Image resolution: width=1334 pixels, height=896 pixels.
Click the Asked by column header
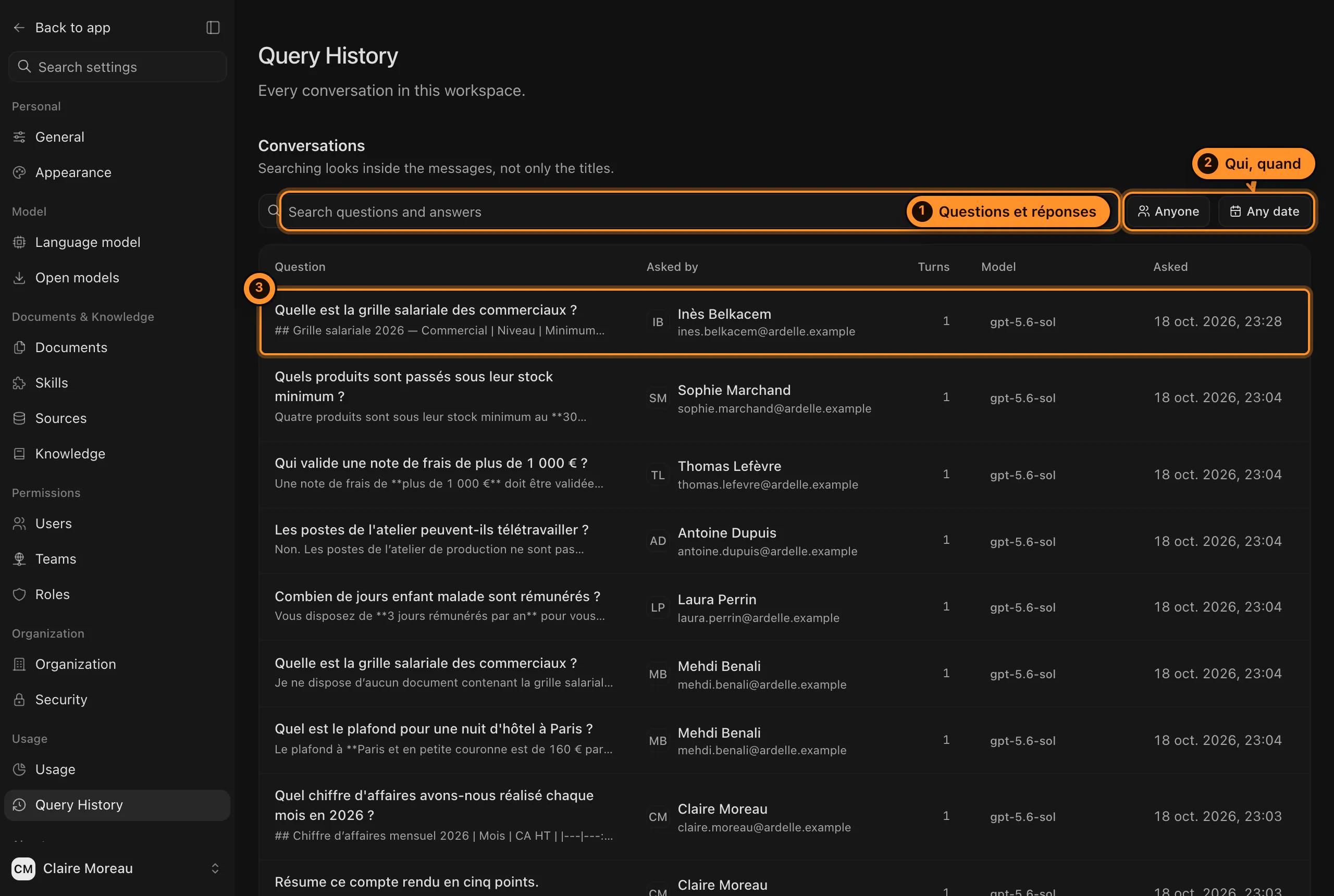[x=672, y=267]
